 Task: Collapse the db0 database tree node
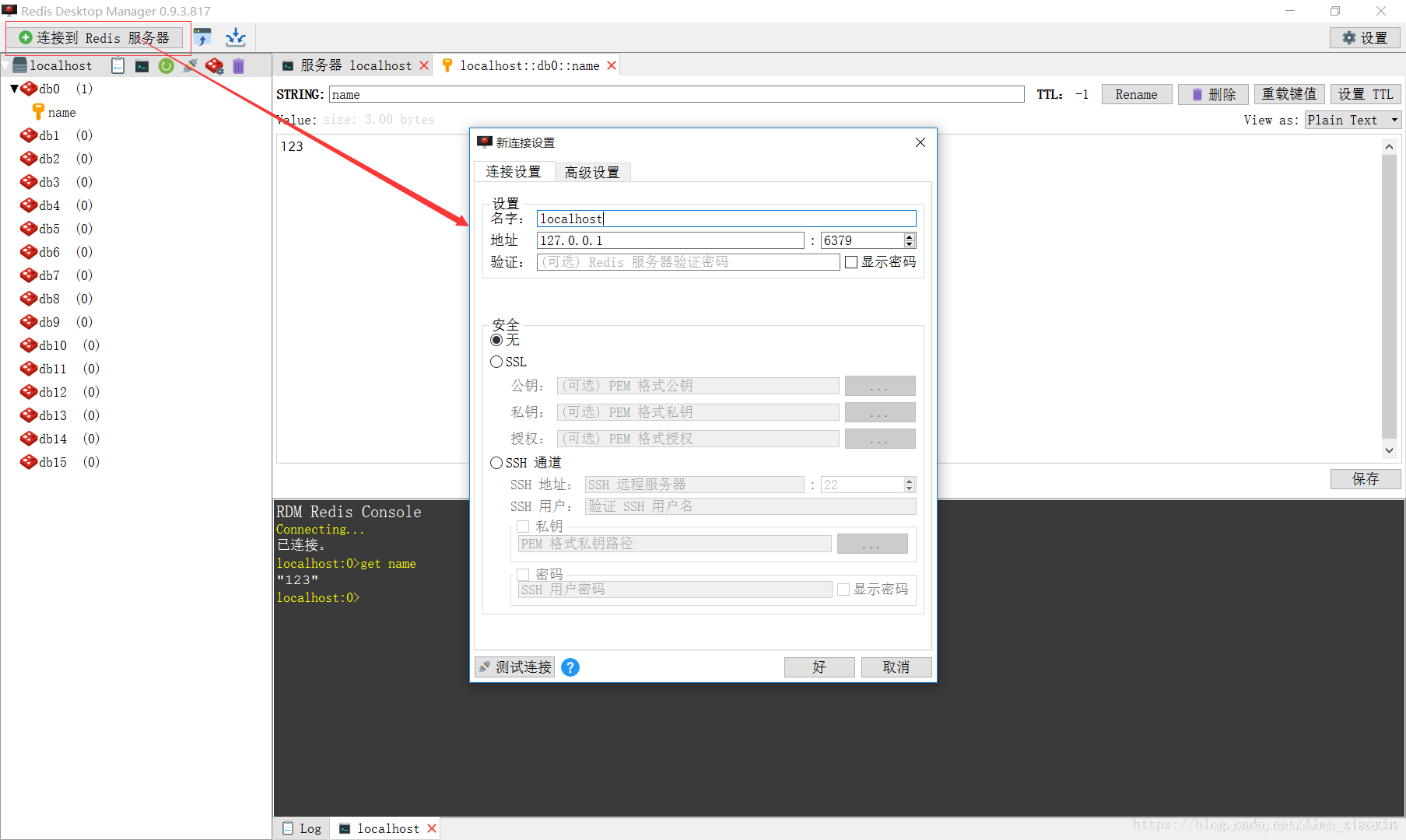point(13,88)
